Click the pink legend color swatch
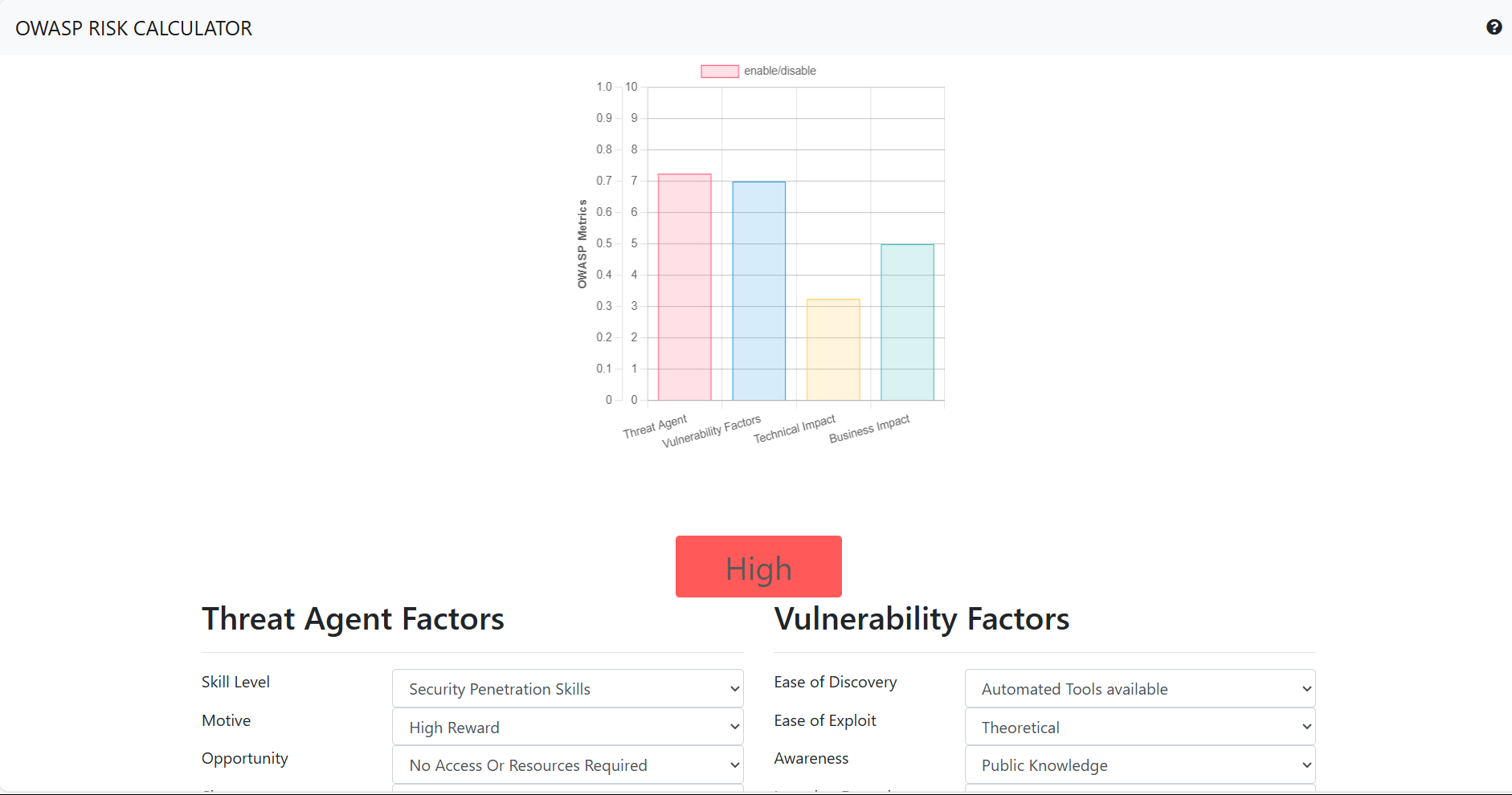Screen dimensions: 1512x795 point(718,71)
